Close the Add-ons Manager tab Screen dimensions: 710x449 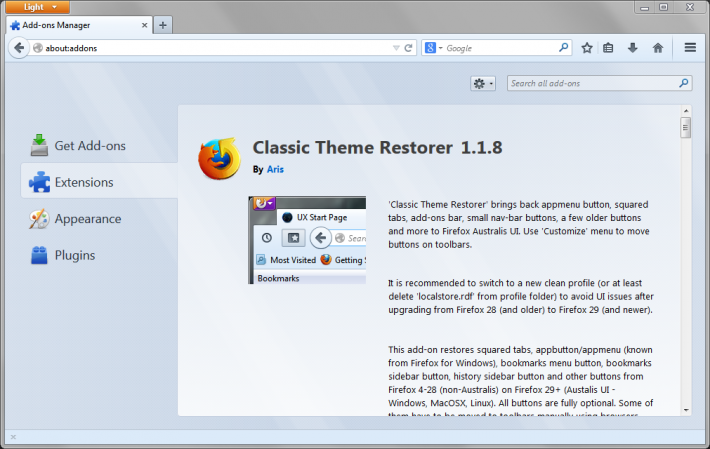pyautogui.click(x=144, y=25)
